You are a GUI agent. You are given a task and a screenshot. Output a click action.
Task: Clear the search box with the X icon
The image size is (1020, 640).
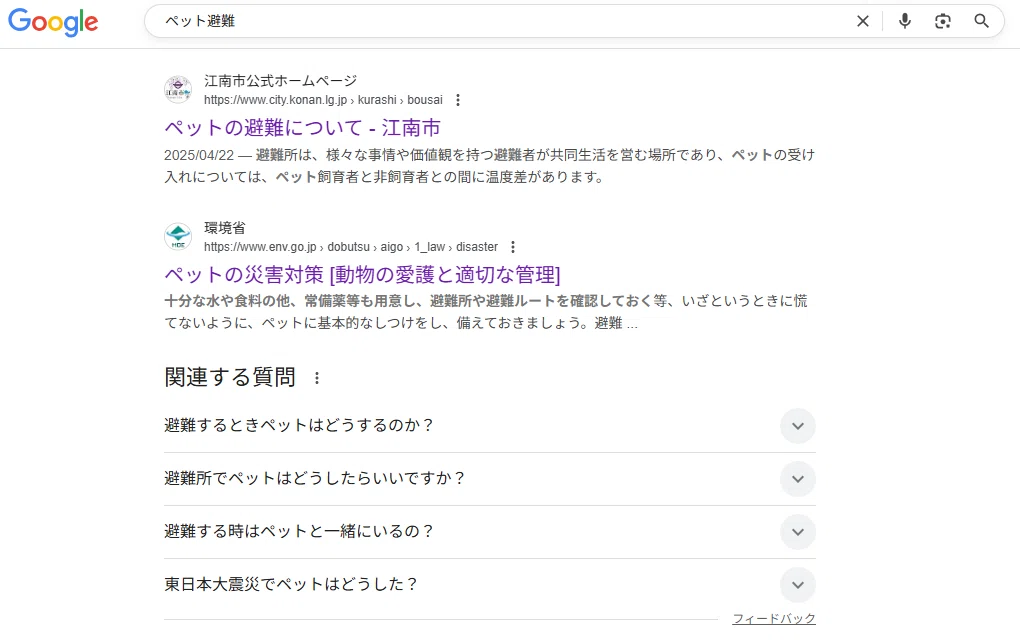[x=863, y=21]
